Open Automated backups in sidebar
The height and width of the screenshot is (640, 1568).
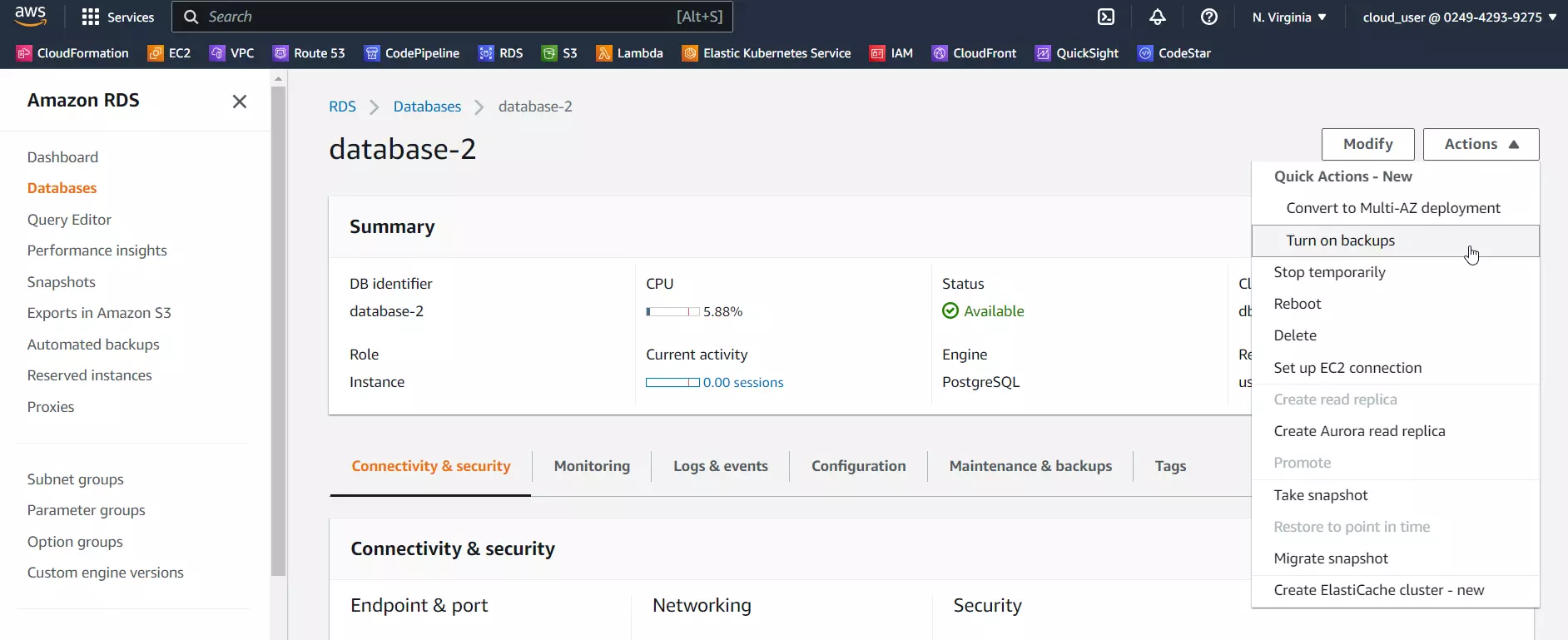click(93, 345)
